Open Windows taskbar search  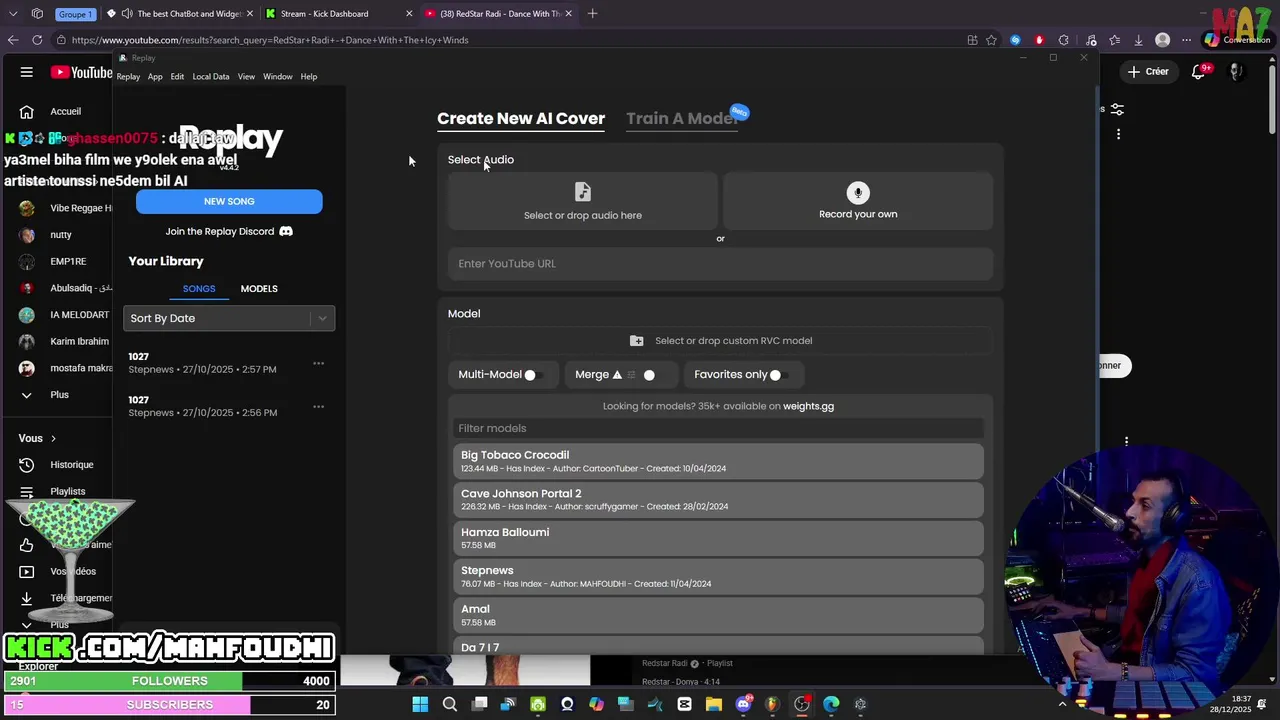(450, 704)
